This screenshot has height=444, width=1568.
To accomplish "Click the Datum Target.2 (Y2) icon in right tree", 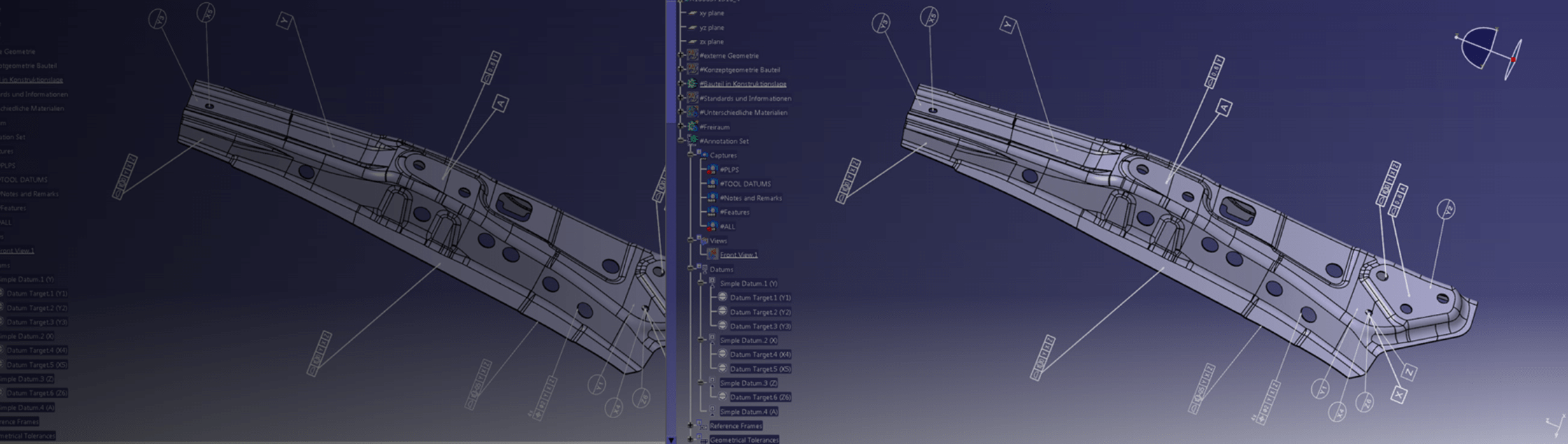I will [x=723, y=312].
